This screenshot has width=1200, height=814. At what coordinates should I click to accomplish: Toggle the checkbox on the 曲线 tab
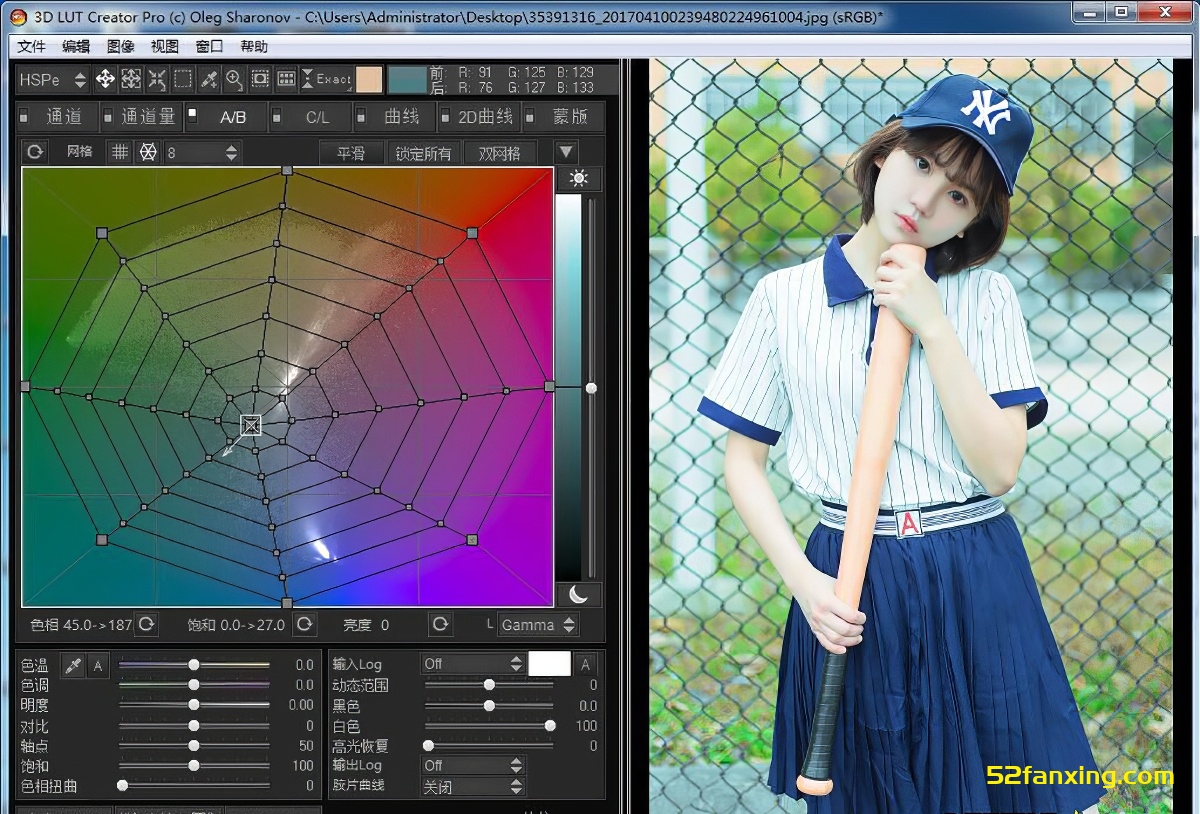[x=361, y=115]
